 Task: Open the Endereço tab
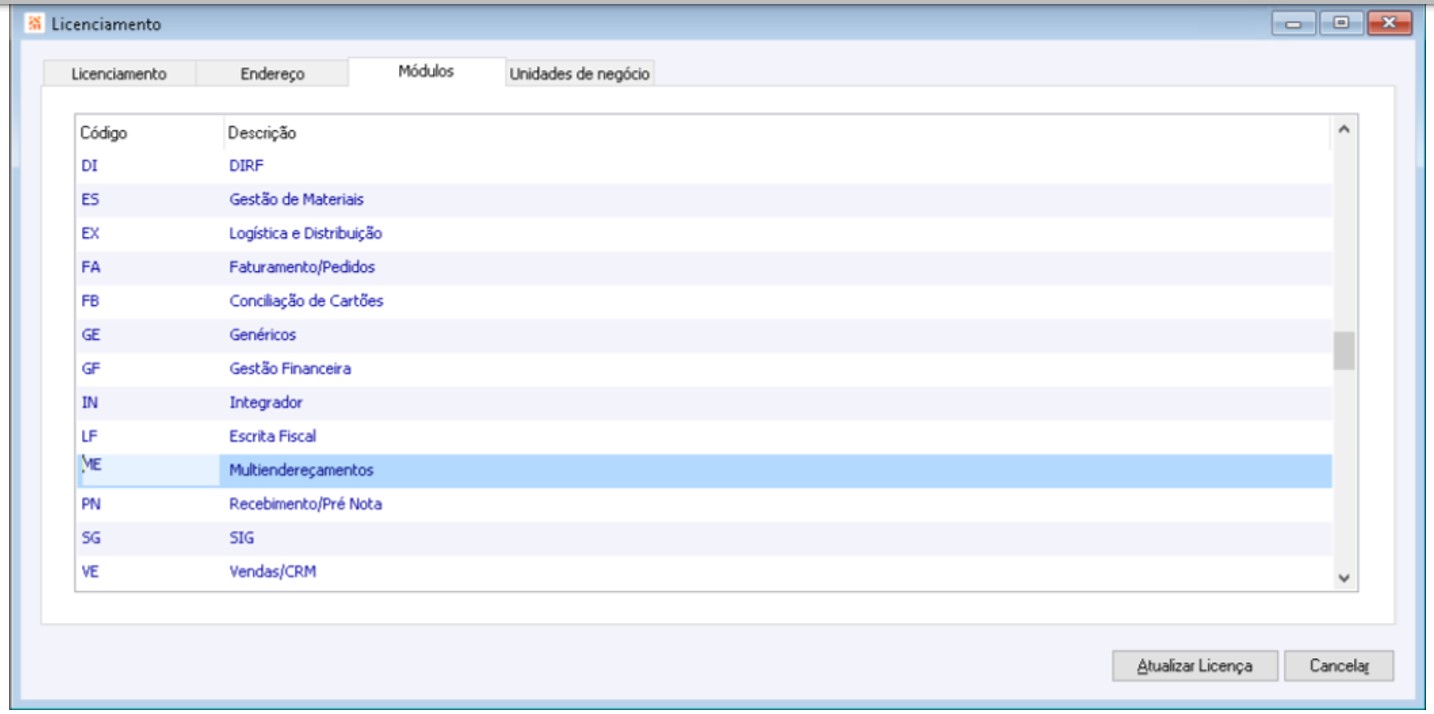272,74
